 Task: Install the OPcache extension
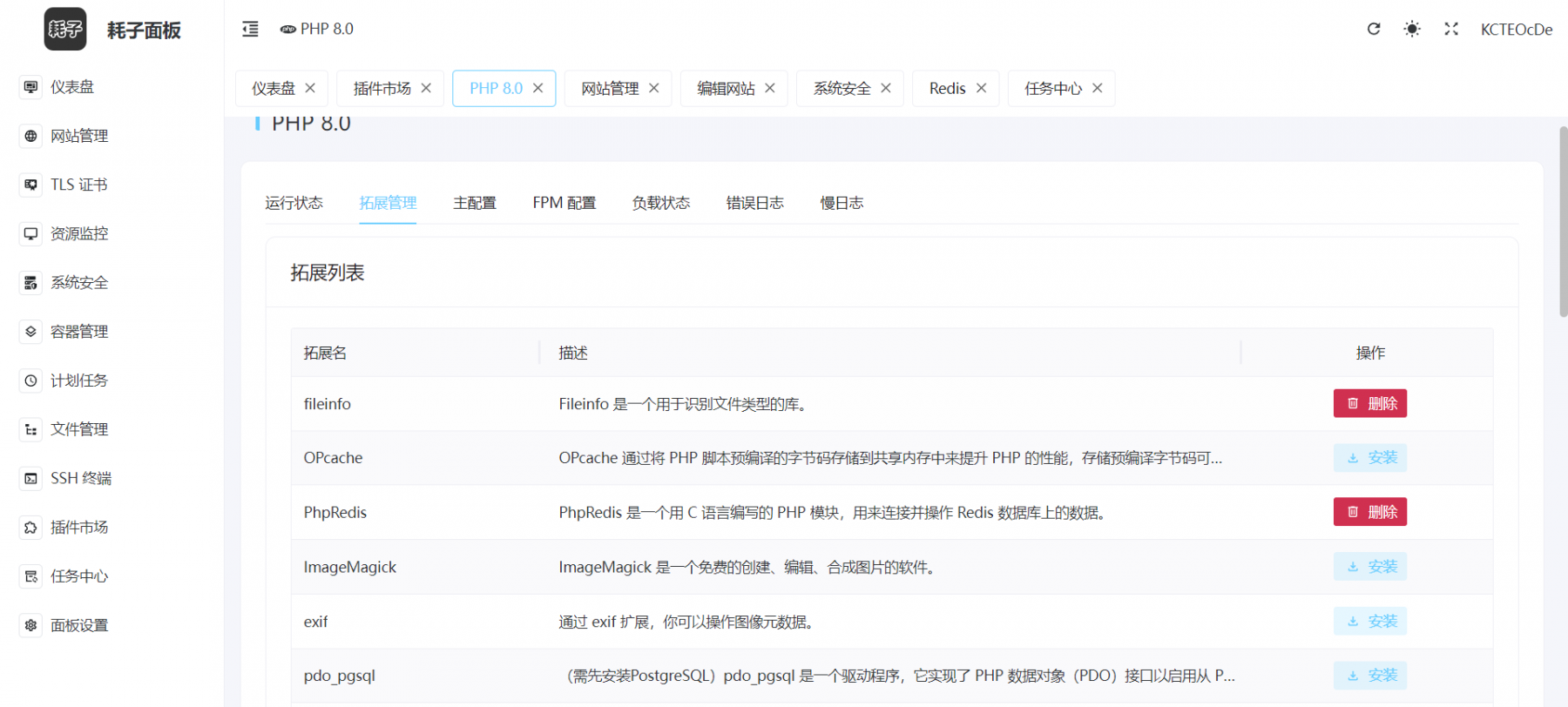coord(1370,458)
